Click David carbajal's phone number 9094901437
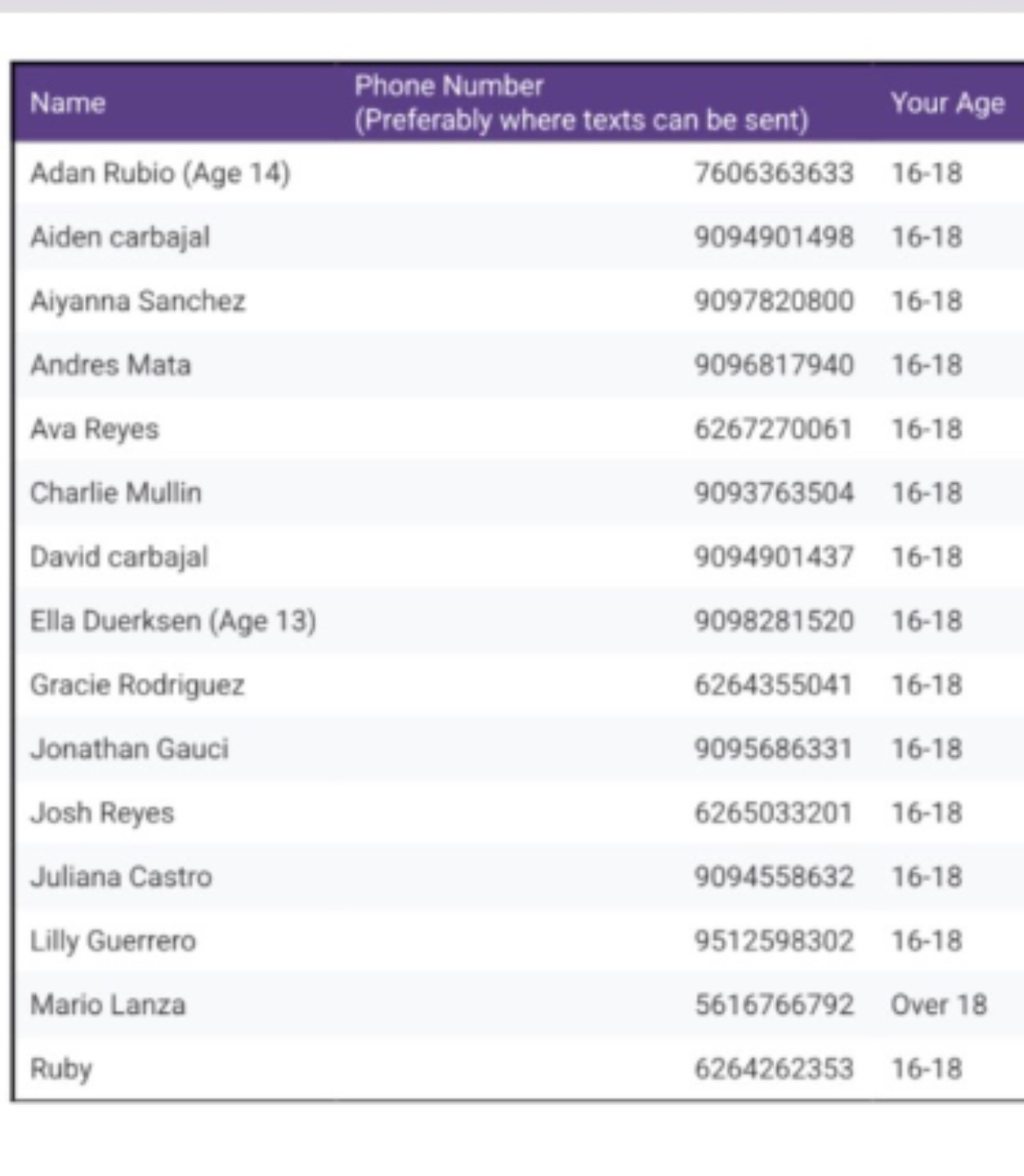Viewport: 1024px width, 1176px height. click(x=774, y=556)
